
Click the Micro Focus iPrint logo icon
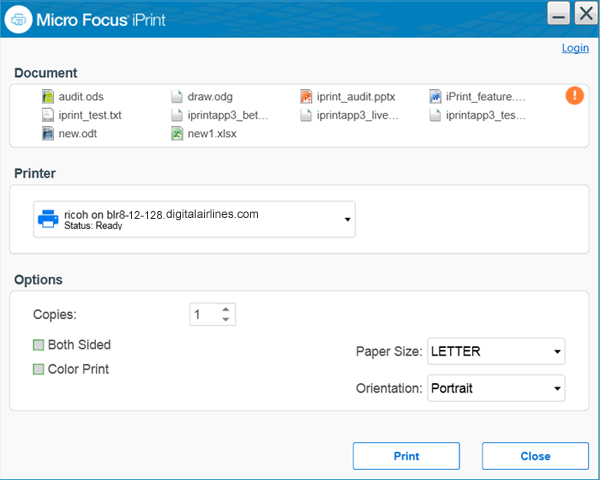tap(19, 19)
